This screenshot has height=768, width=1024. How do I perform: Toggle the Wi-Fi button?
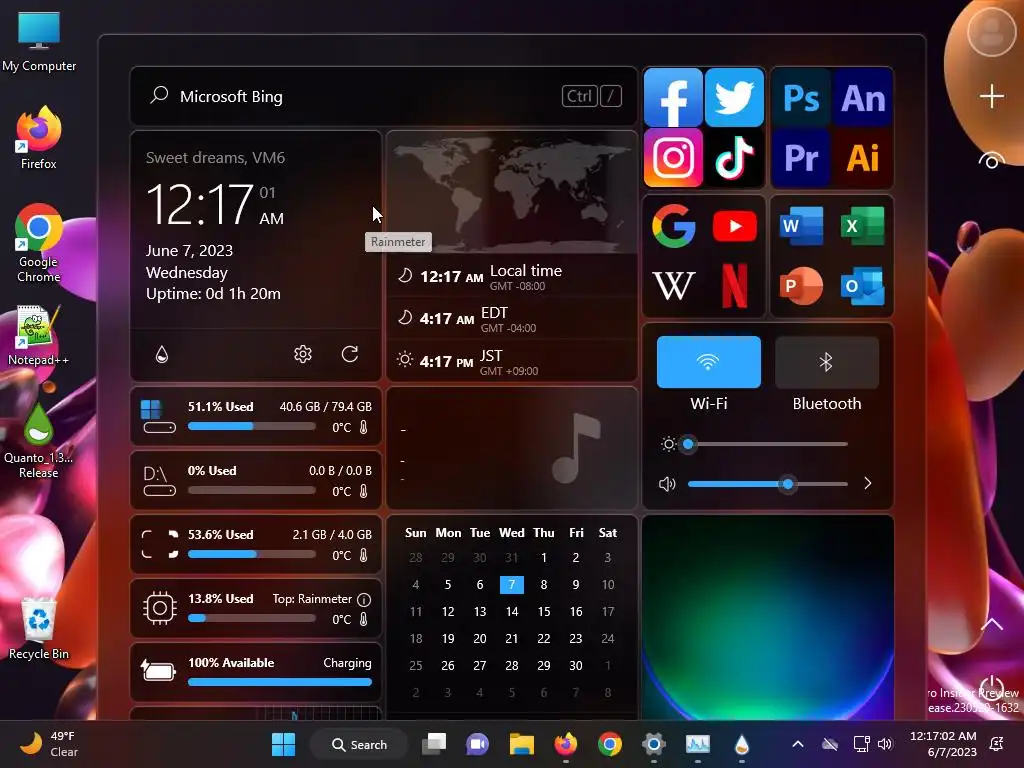[x=709, y=362]
